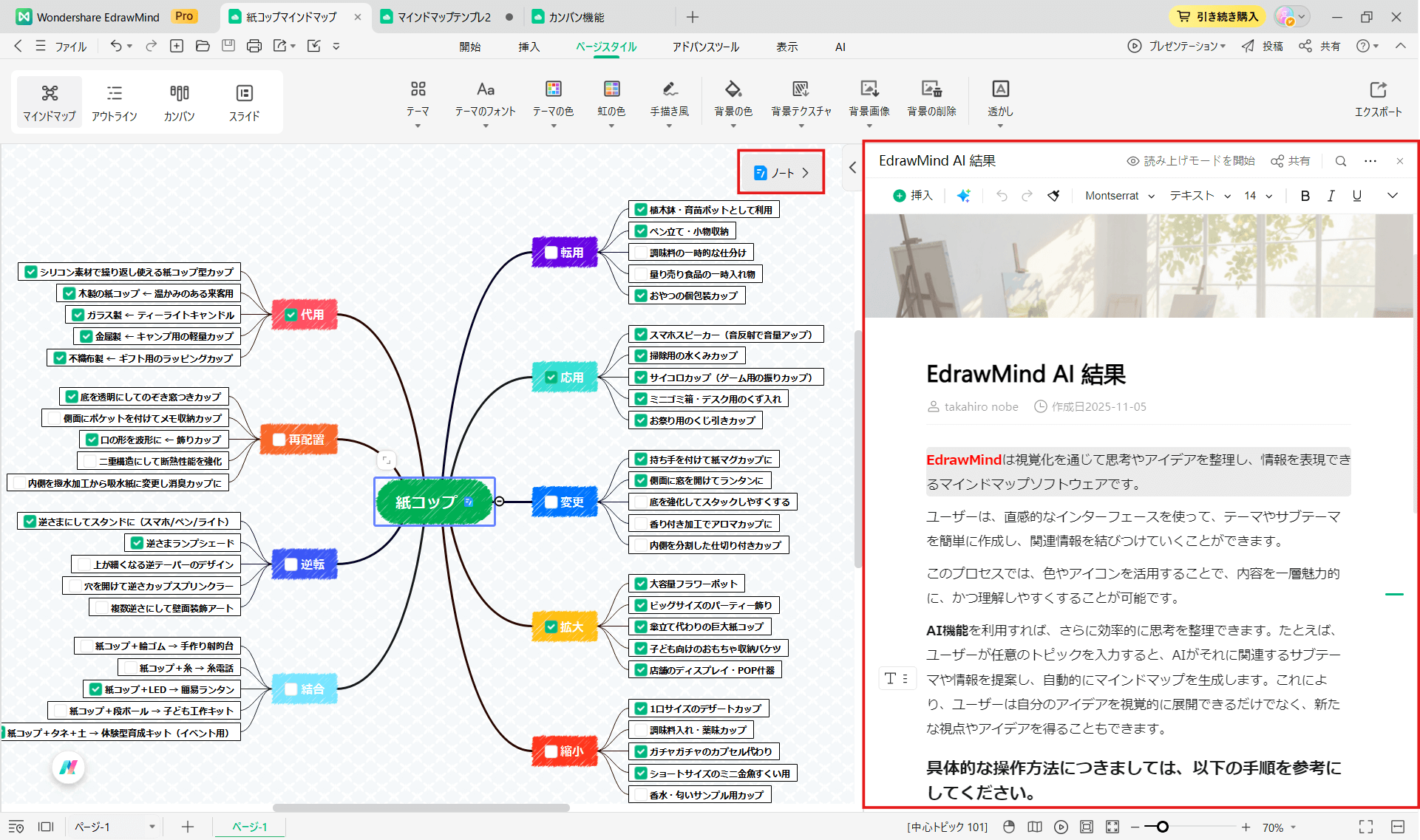The image size is (1420, 840).
Task: Click the search magnifier in EdrawMind AI 結果 panel
Action: tap(1340, 160)
